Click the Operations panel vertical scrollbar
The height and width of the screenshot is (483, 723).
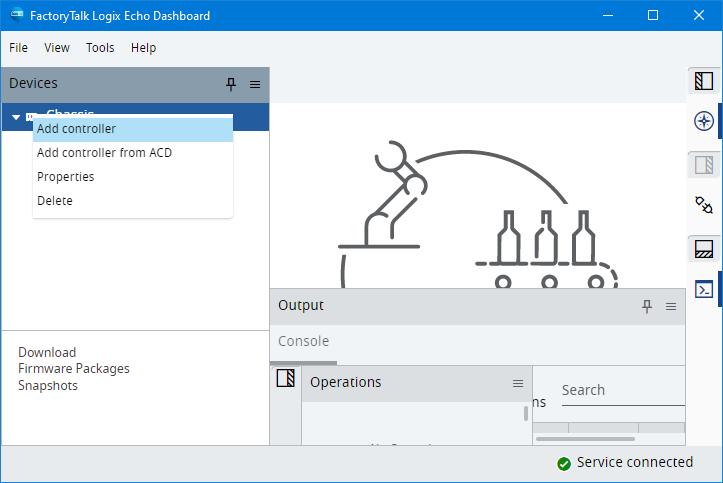(526, 413)
